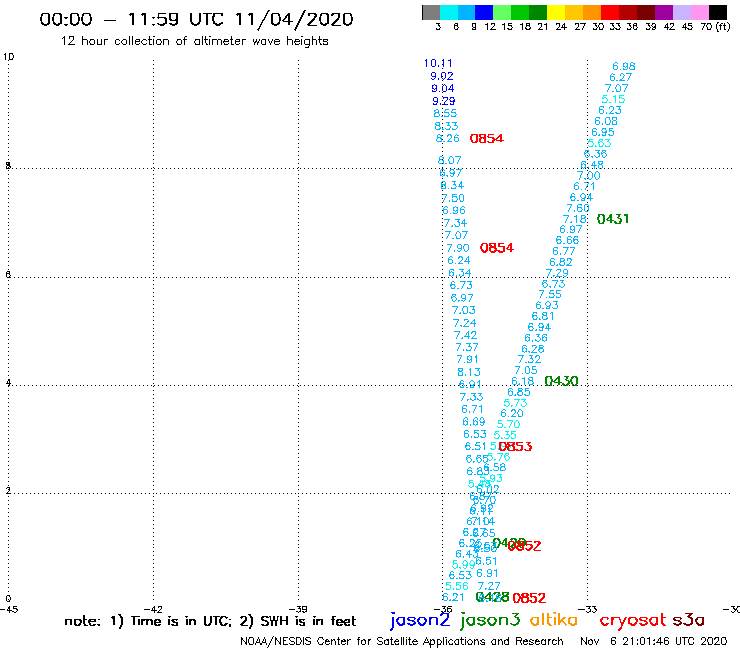Screen dimensions: 740x650
Task: Click the wave height value 7.91
Action: (467, 359)
